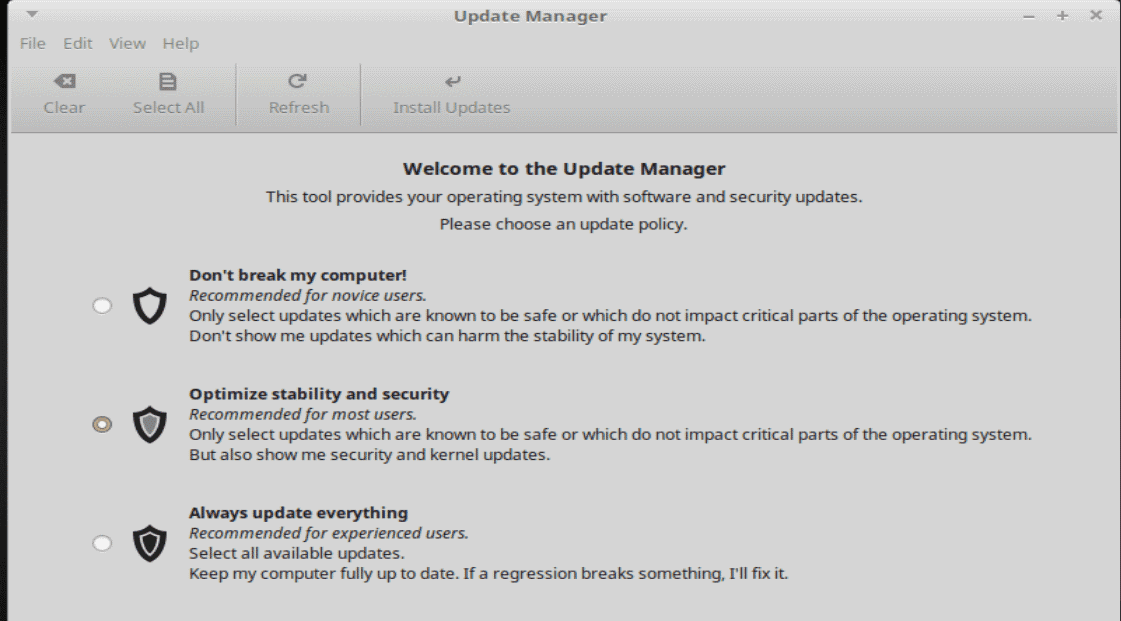Click the Select All document icon

pyautogui.click(x=168, y=81)
